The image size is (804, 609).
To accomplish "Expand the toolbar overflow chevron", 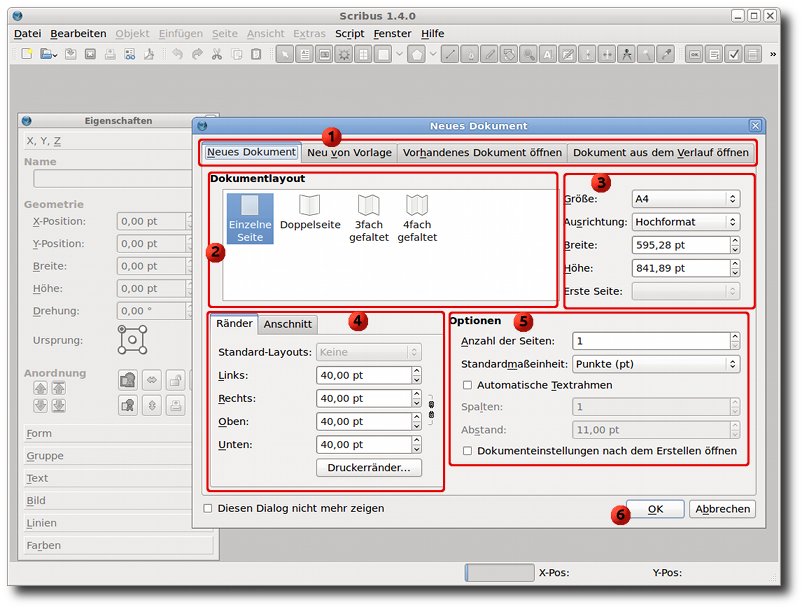I will pyautogui.click(x=772, y=54).
